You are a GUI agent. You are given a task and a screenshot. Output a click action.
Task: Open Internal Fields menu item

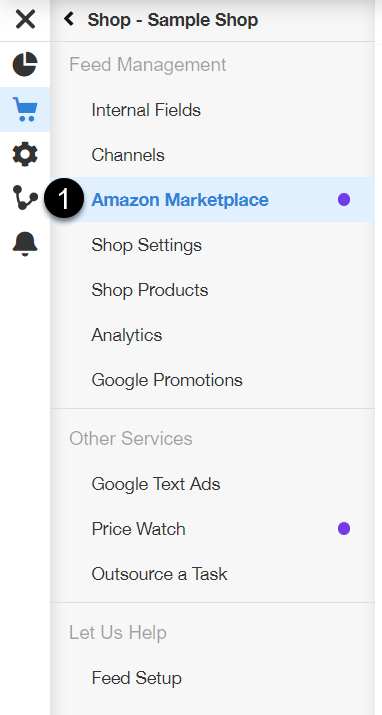[x=146, y=110]
